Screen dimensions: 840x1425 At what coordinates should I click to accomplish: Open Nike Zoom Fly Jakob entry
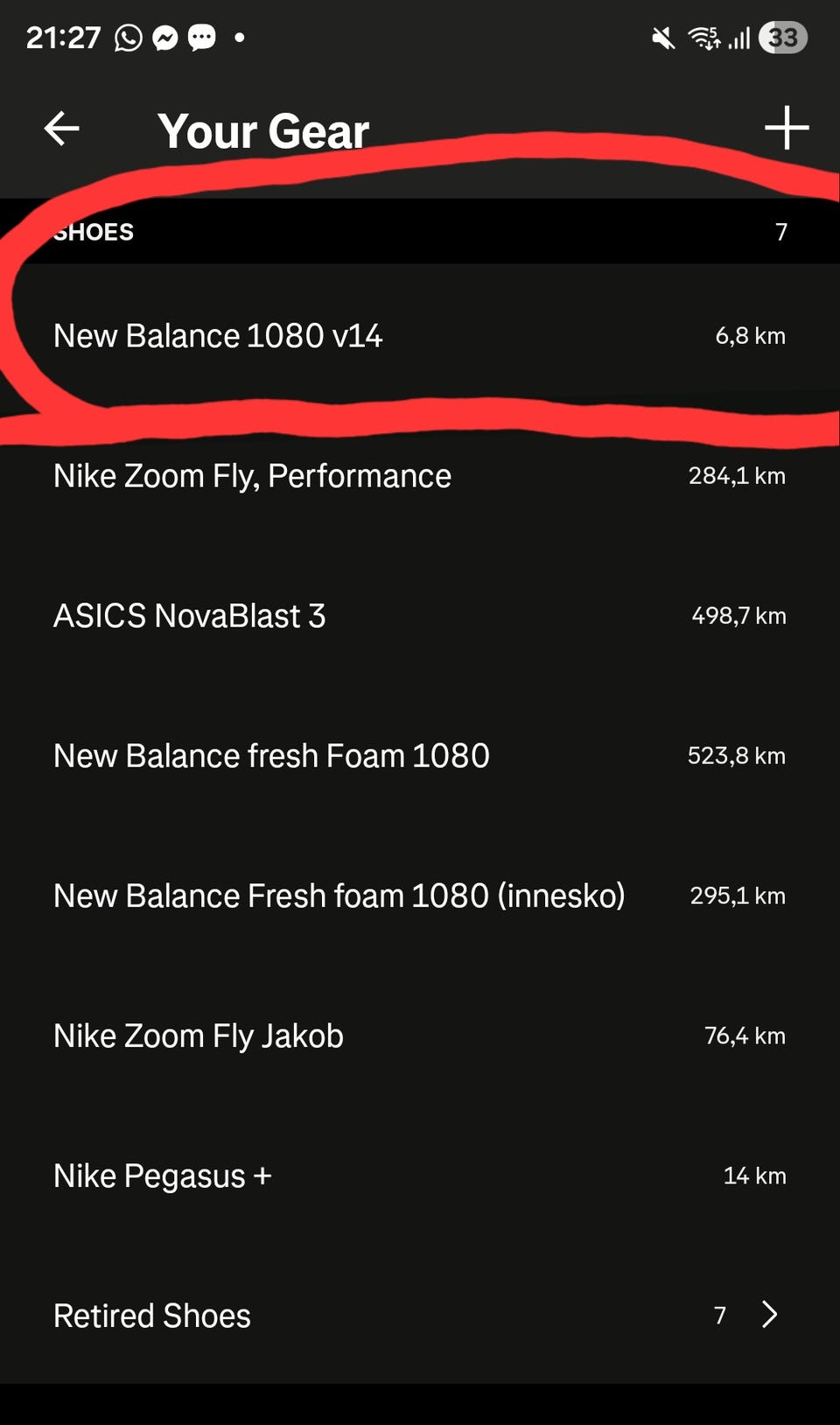tap(420, 1035)
